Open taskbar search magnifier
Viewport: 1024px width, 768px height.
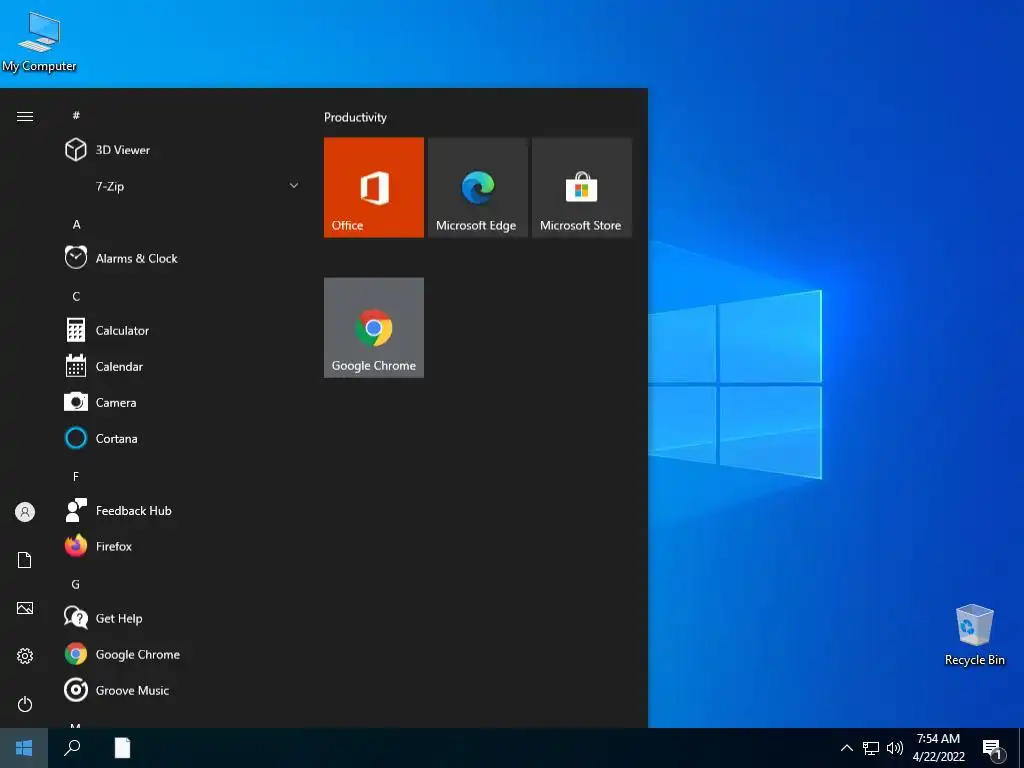point(72,748)
